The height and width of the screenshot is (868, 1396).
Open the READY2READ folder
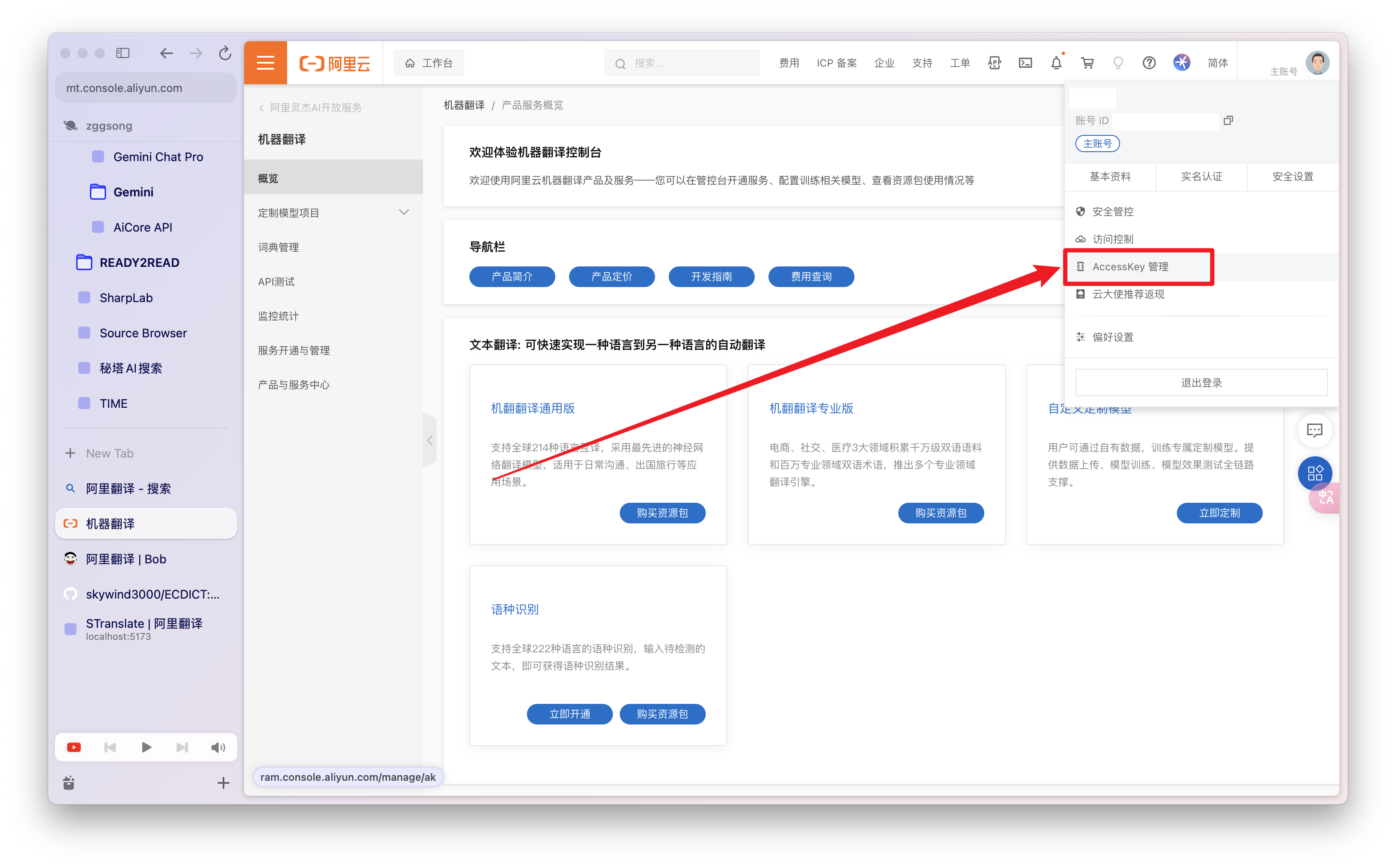[146, 263]
